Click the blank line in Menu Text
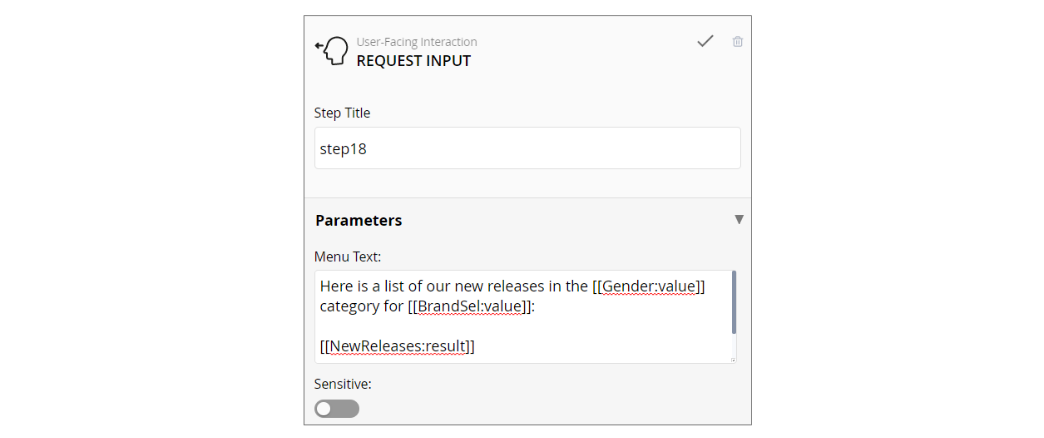Viewport: 1044px width, 438px height. [x=500, y=326]
